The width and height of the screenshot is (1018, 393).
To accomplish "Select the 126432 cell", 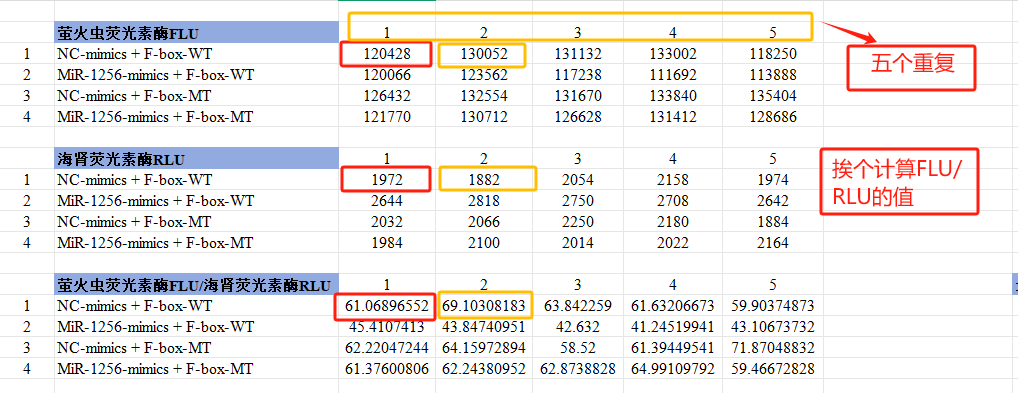I will (387, 96).
